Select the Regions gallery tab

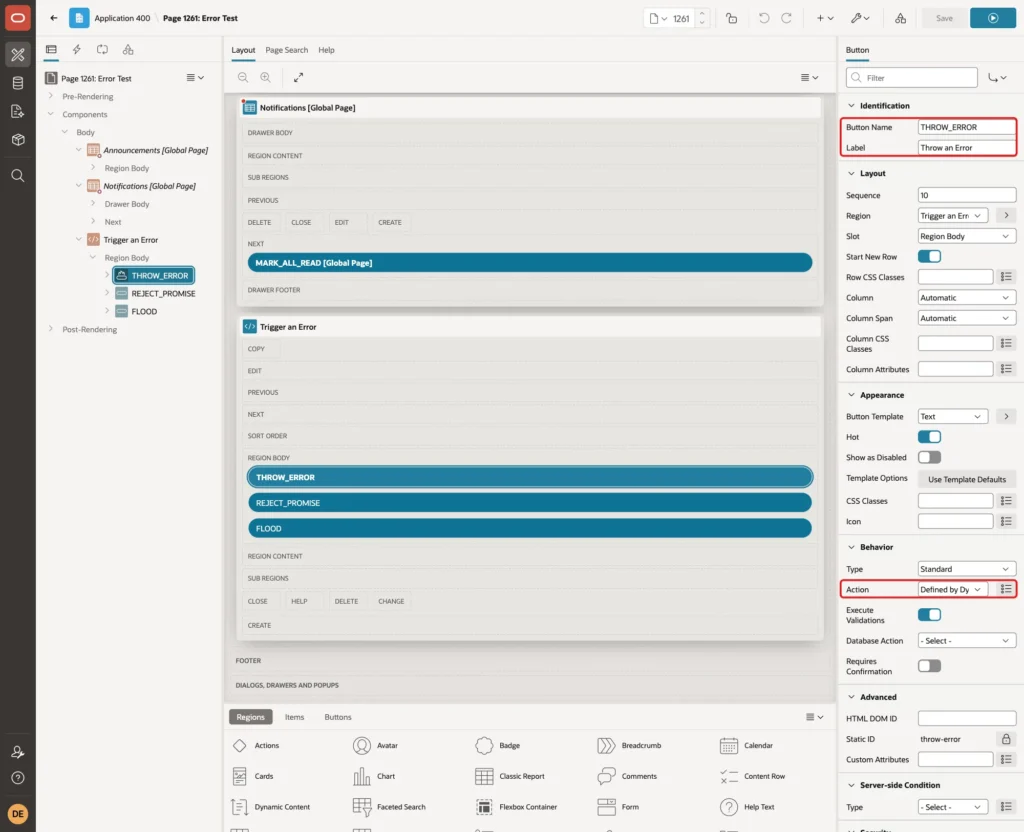click(250, 717)
